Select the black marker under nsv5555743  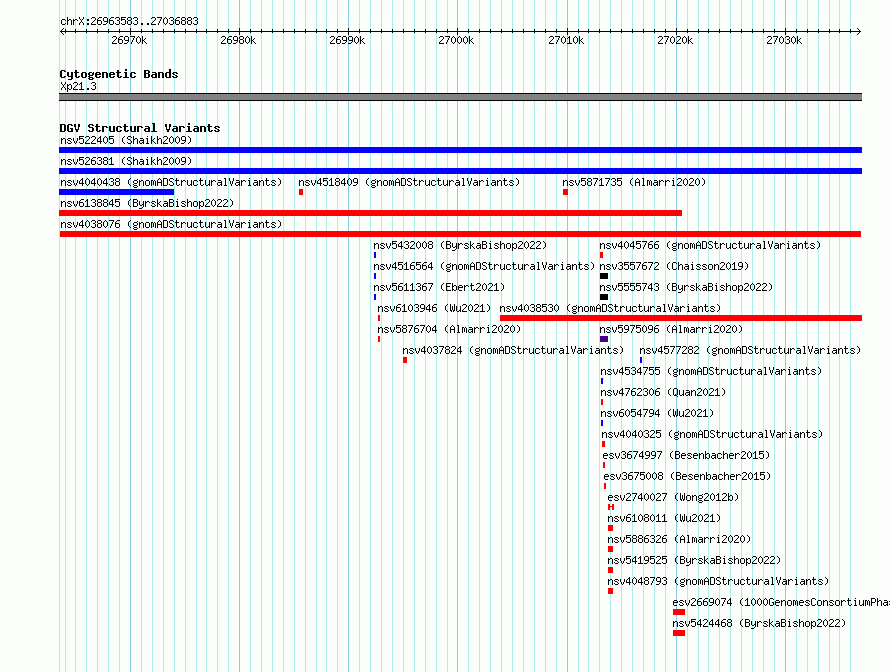tap(604, 297)
